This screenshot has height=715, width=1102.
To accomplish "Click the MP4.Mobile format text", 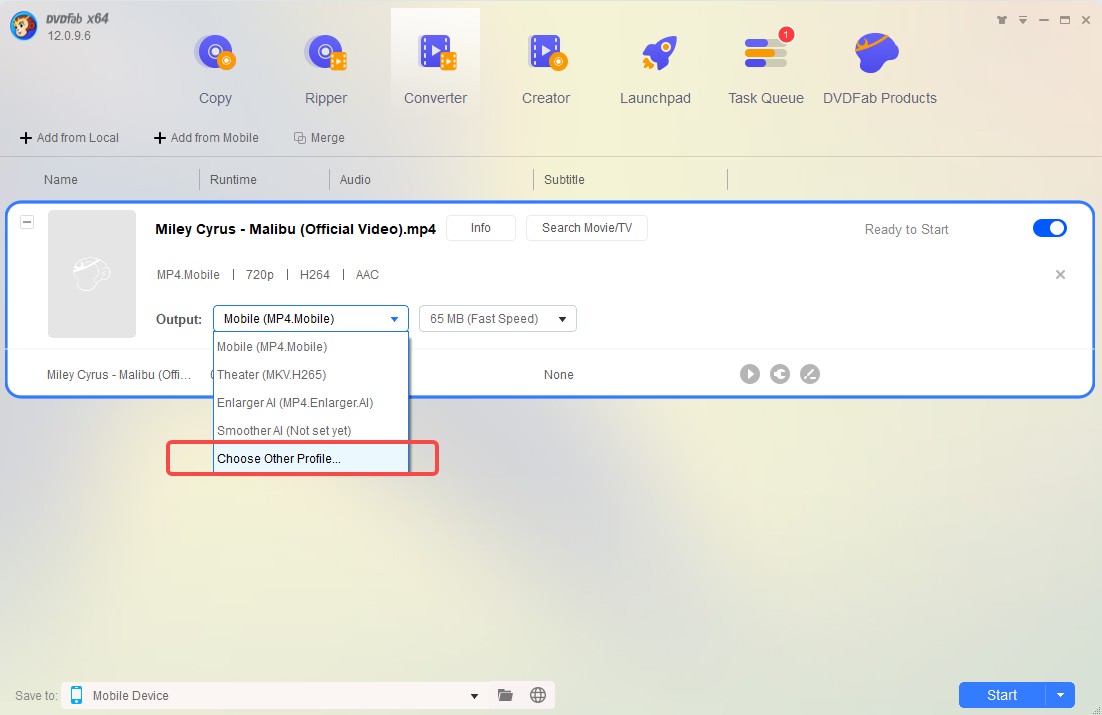I will [x=188, y=274].
